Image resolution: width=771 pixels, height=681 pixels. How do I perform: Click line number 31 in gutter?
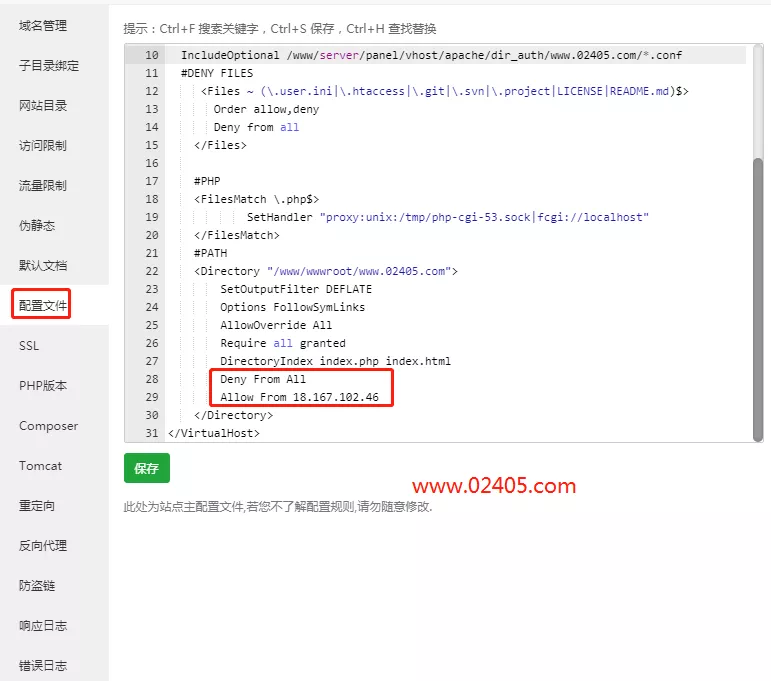click(x=152, y=433)
